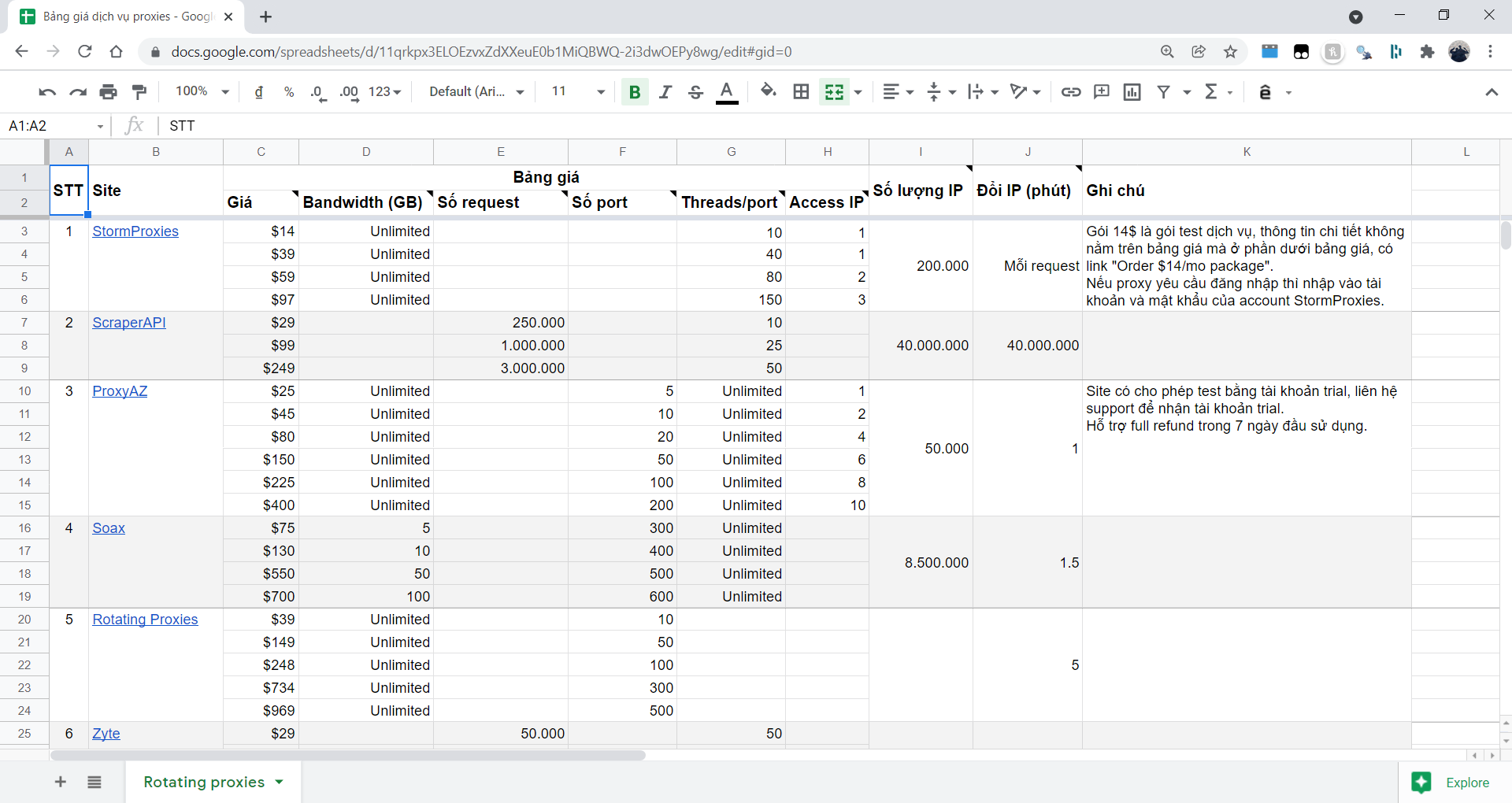Click the Print icon
This screenshot has height=803, width=1512.
pyautogui.click(x=108, y=92)
